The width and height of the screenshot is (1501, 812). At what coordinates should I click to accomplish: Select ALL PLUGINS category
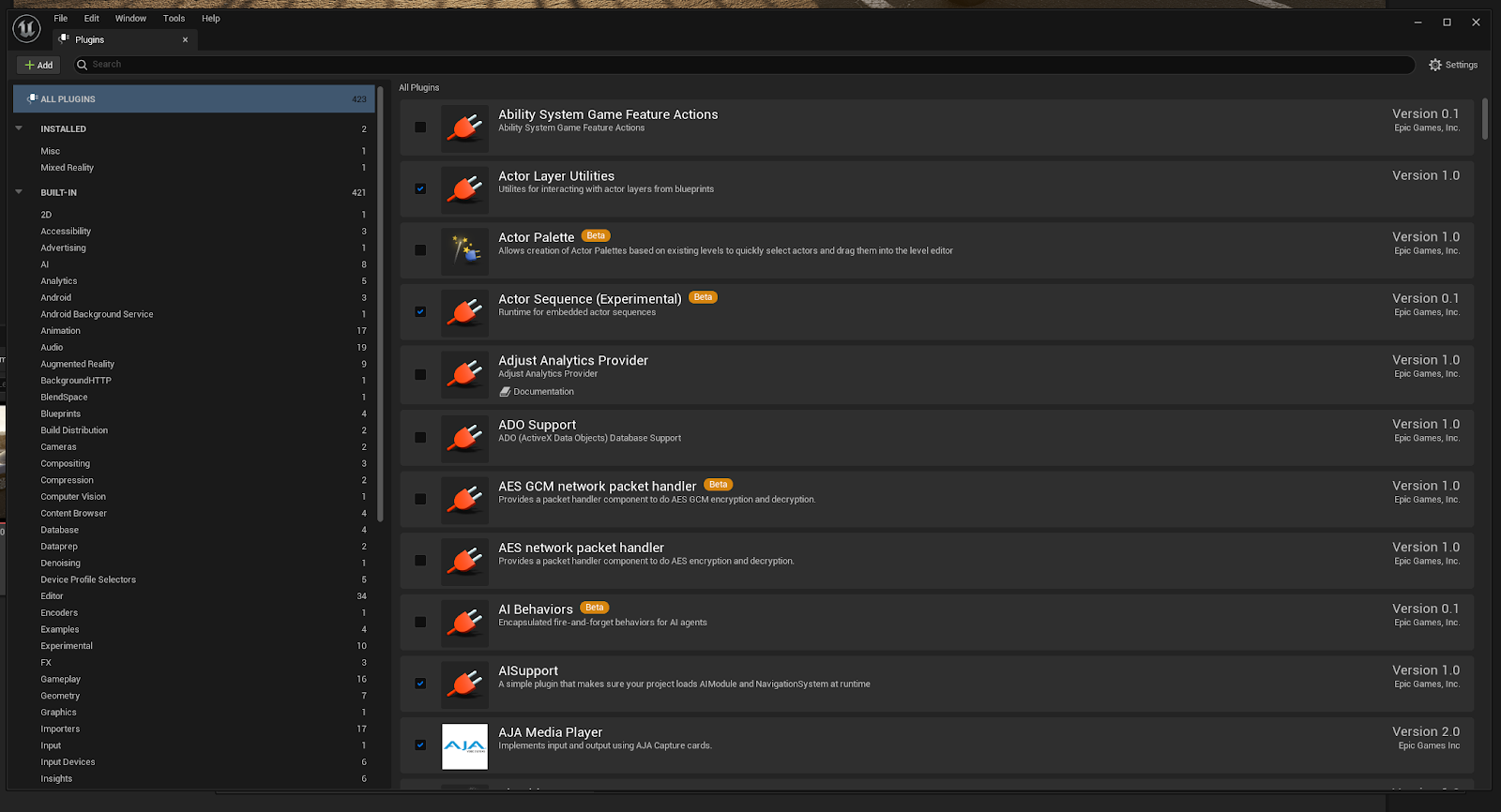tap(194, 98)
